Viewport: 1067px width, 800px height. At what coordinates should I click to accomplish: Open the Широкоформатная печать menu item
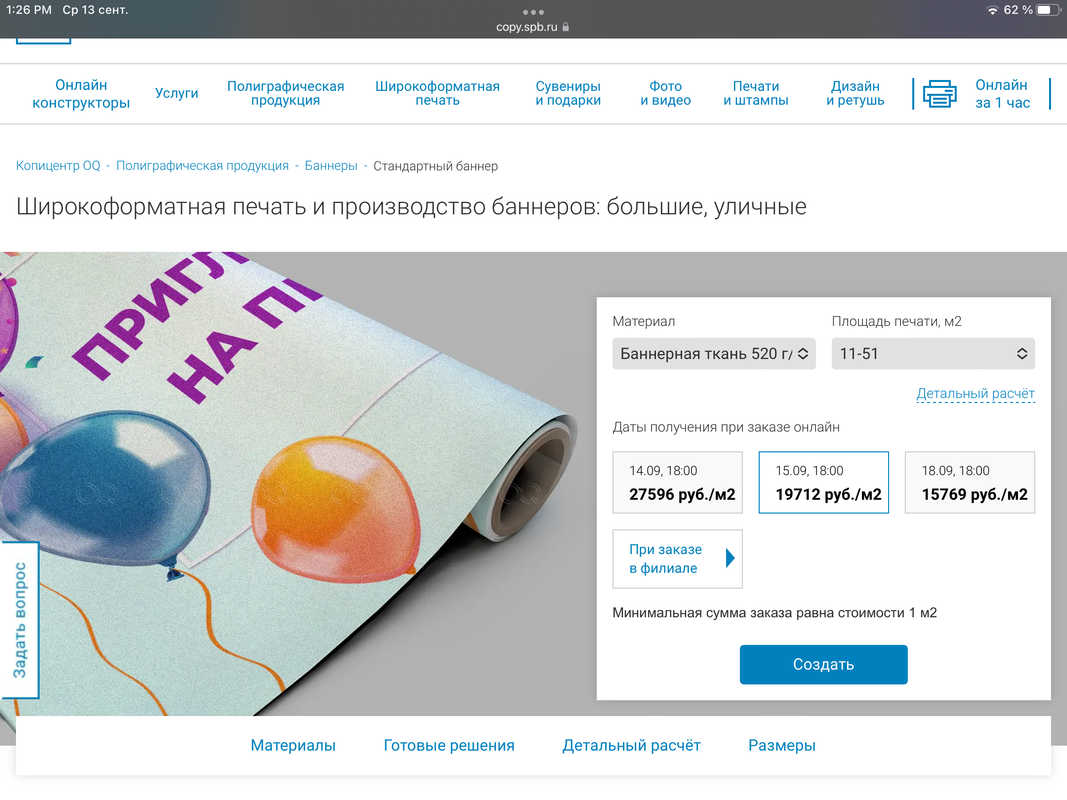pos(438,93)
